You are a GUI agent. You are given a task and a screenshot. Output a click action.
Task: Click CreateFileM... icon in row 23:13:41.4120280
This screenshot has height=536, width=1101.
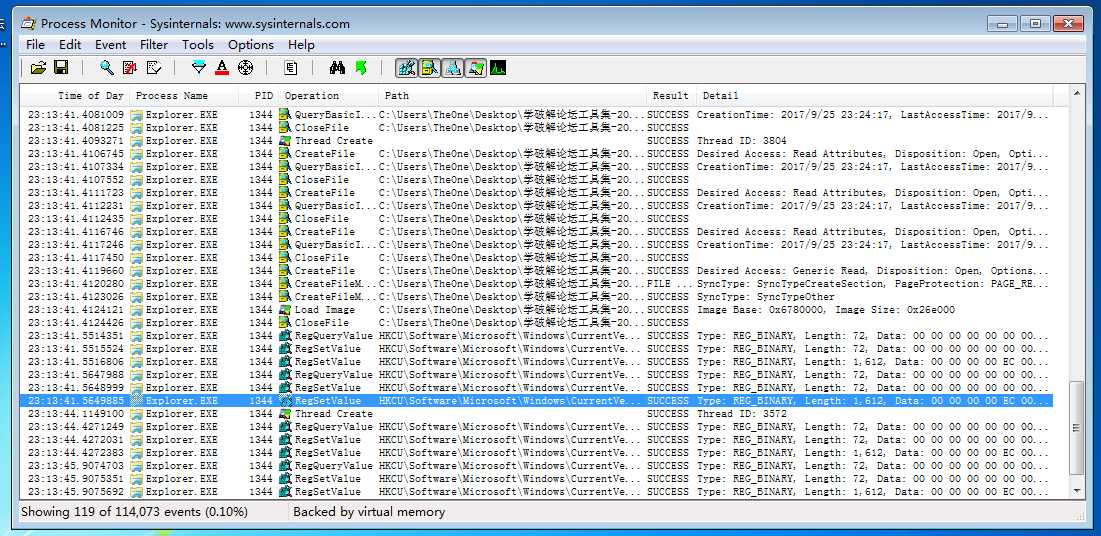284,284
